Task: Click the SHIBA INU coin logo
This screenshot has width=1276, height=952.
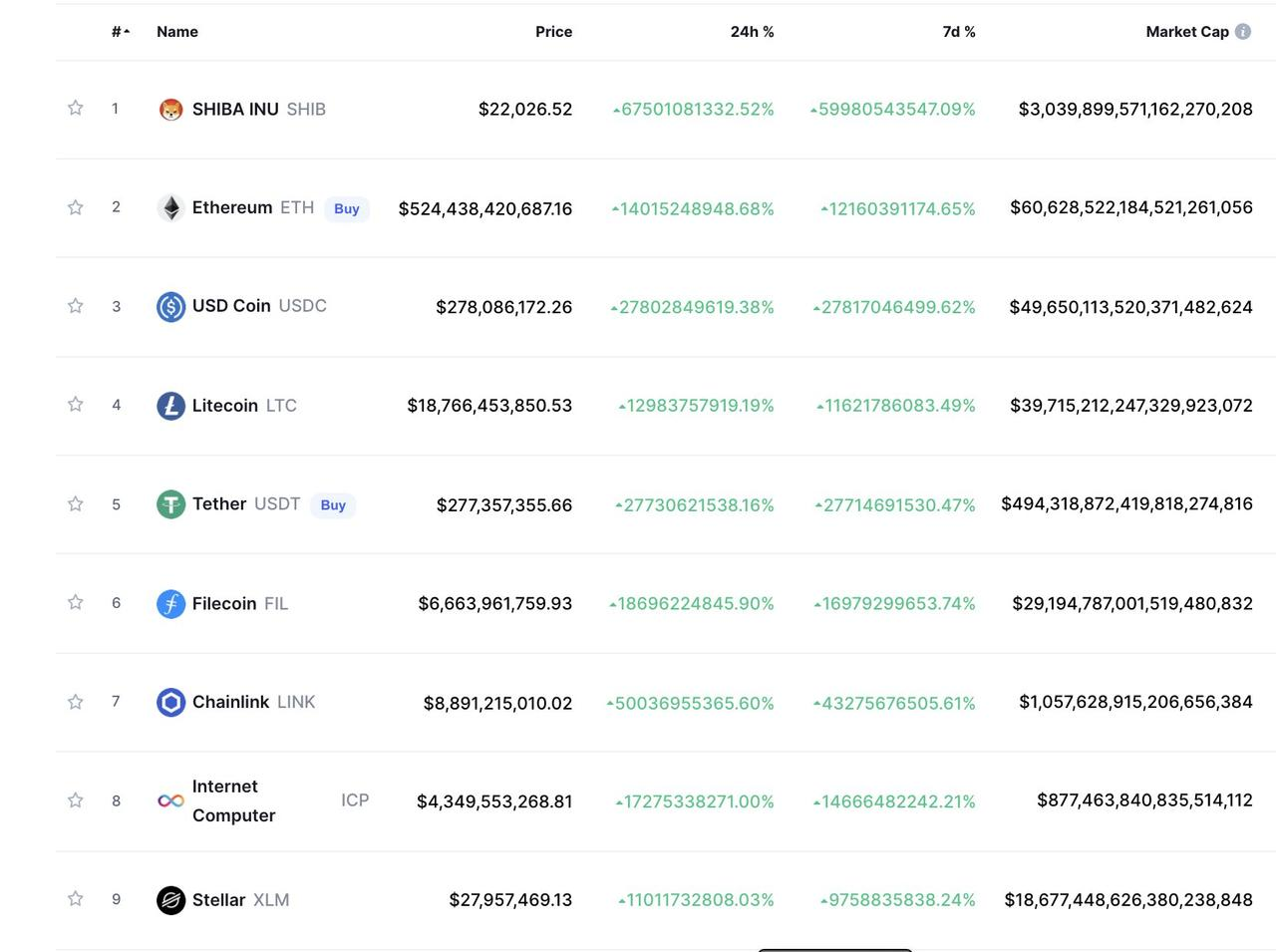Action: point(170,109)
